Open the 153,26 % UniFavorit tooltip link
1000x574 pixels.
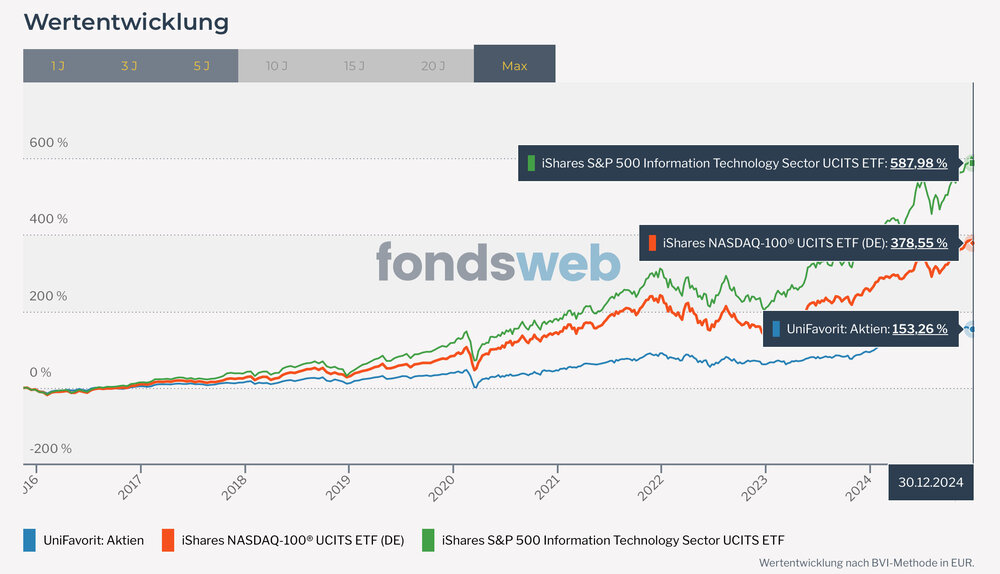(918, 328)
